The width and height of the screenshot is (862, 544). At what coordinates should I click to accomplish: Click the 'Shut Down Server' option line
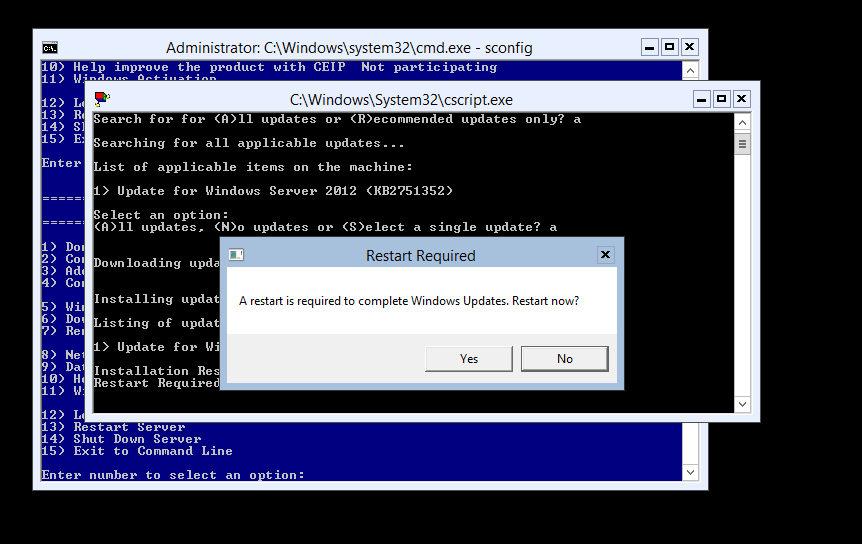[x=121, y=439]
